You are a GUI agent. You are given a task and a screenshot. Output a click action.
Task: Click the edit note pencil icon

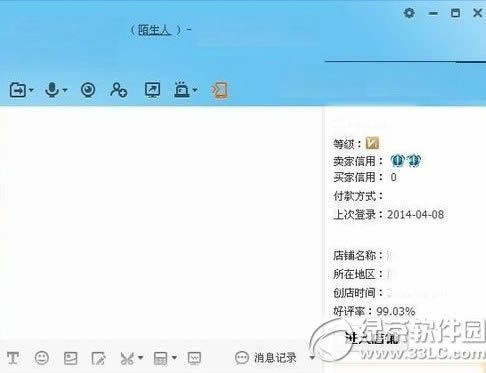(99, 358)
